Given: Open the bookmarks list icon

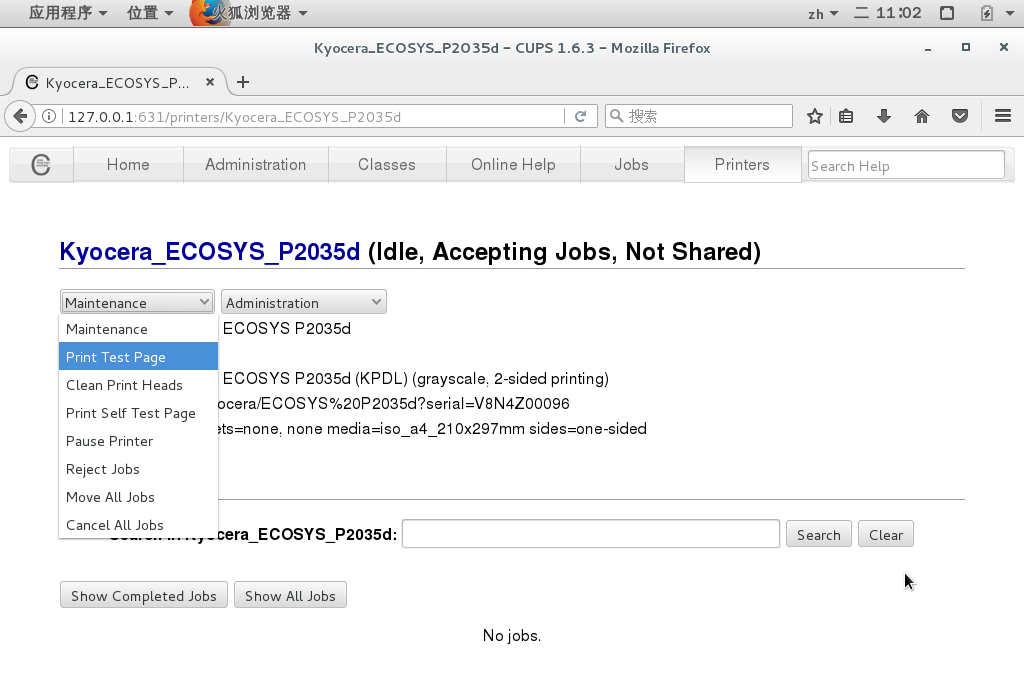Looking at the screenshot, I should 846,116.
